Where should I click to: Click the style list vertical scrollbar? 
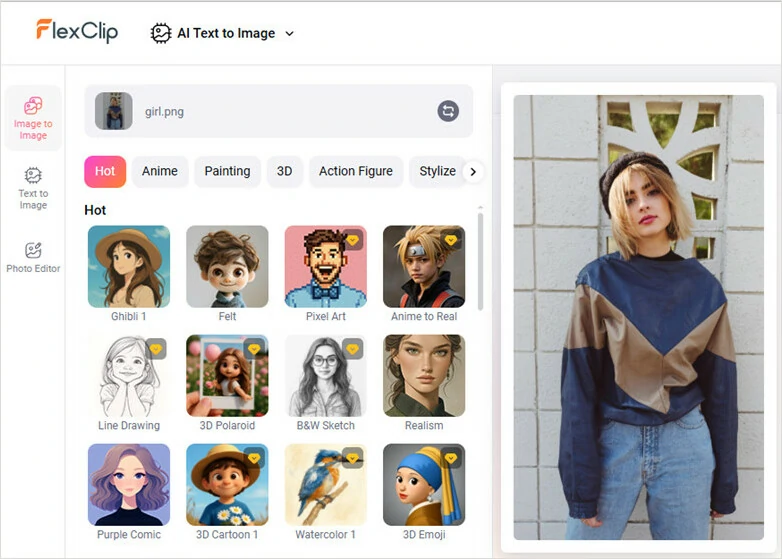(480, 261)
